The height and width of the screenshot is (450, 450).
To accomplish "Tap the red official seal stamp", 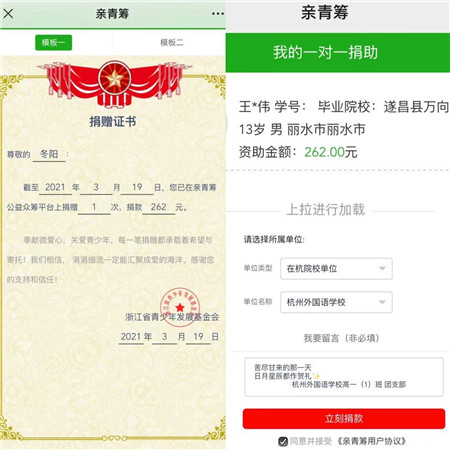I will tap(180, 307).
